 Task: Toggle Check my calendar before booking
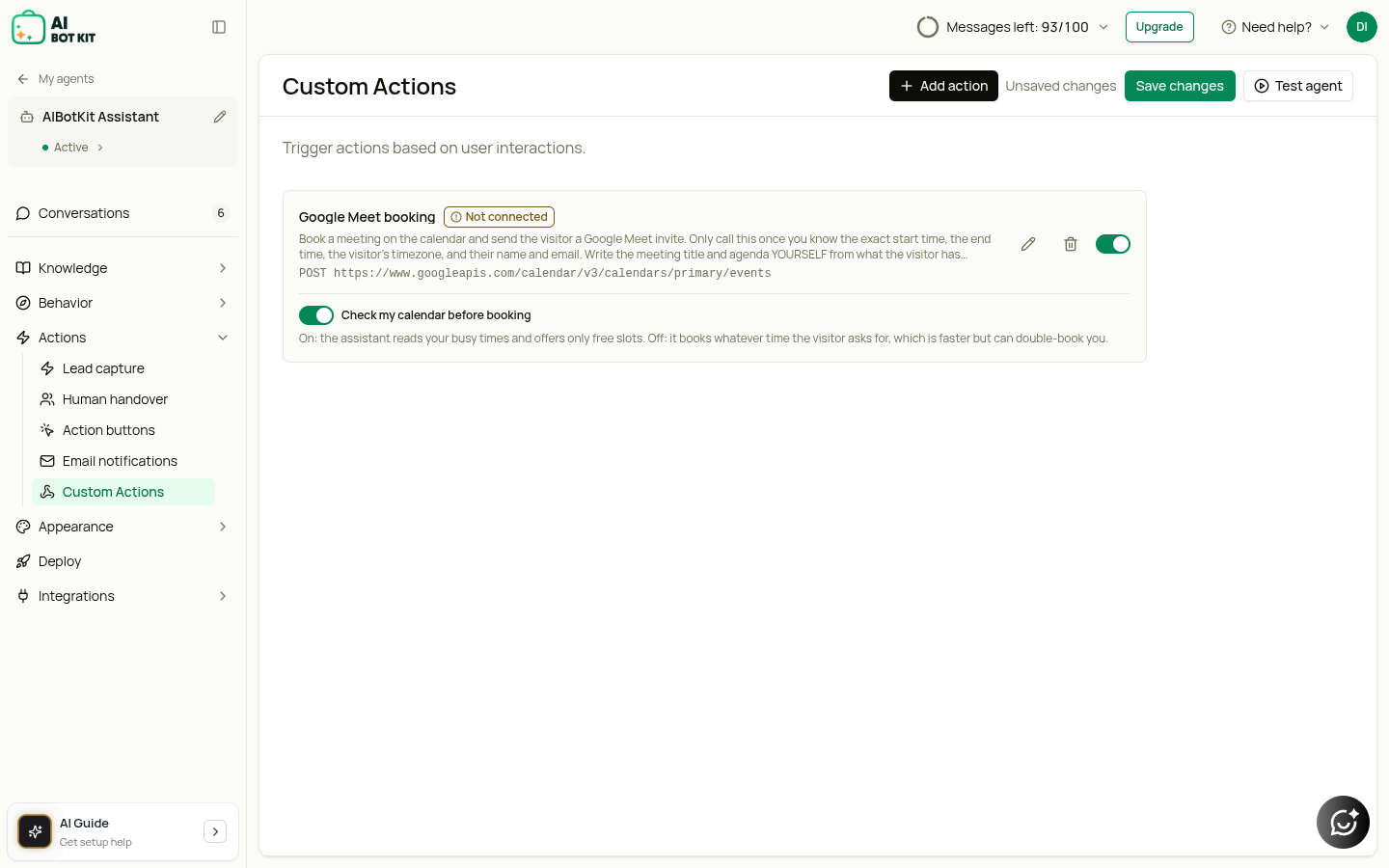[316, 315]
